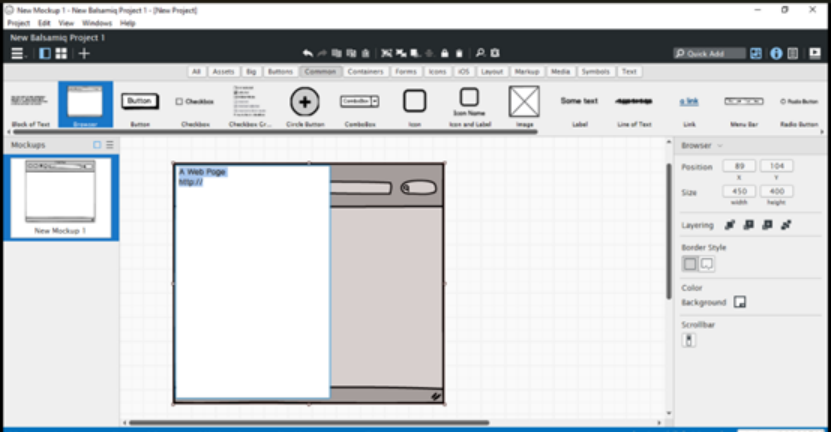831x432 pixels.
Task: Select the Buttons library category
Action: click(280, 72)
